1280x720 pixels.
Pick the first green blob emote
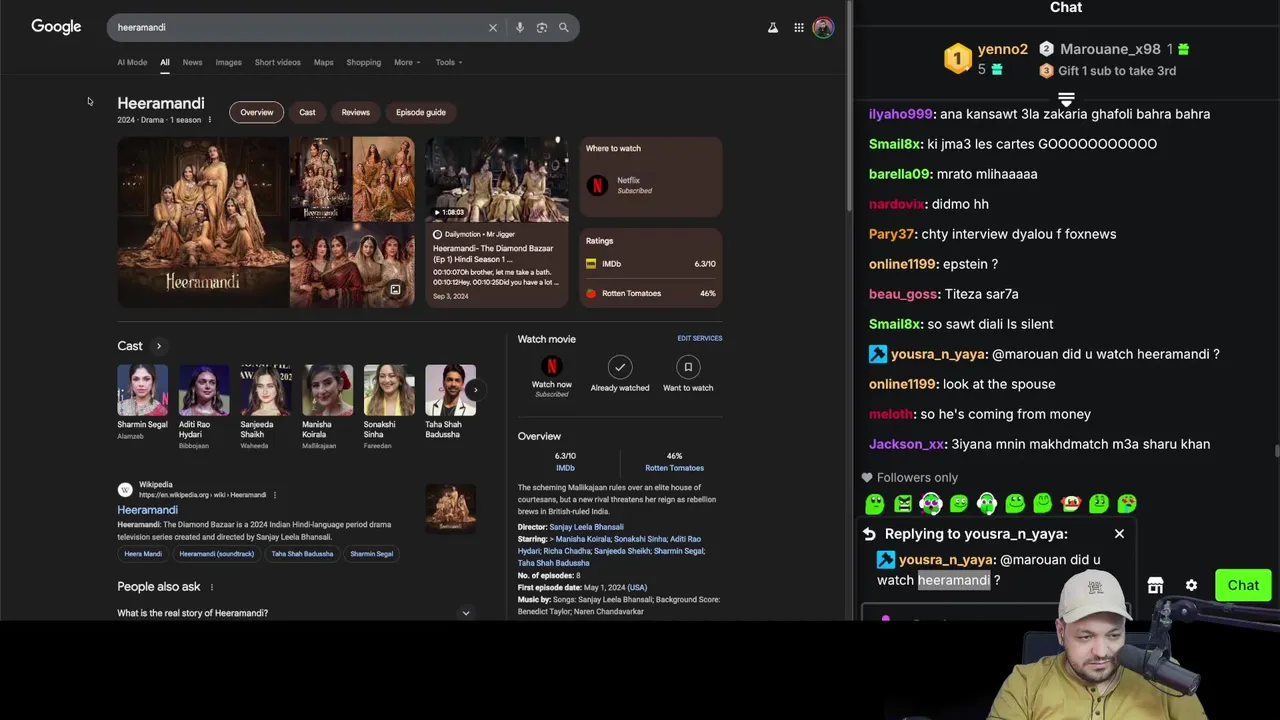(x=875, y=504)
